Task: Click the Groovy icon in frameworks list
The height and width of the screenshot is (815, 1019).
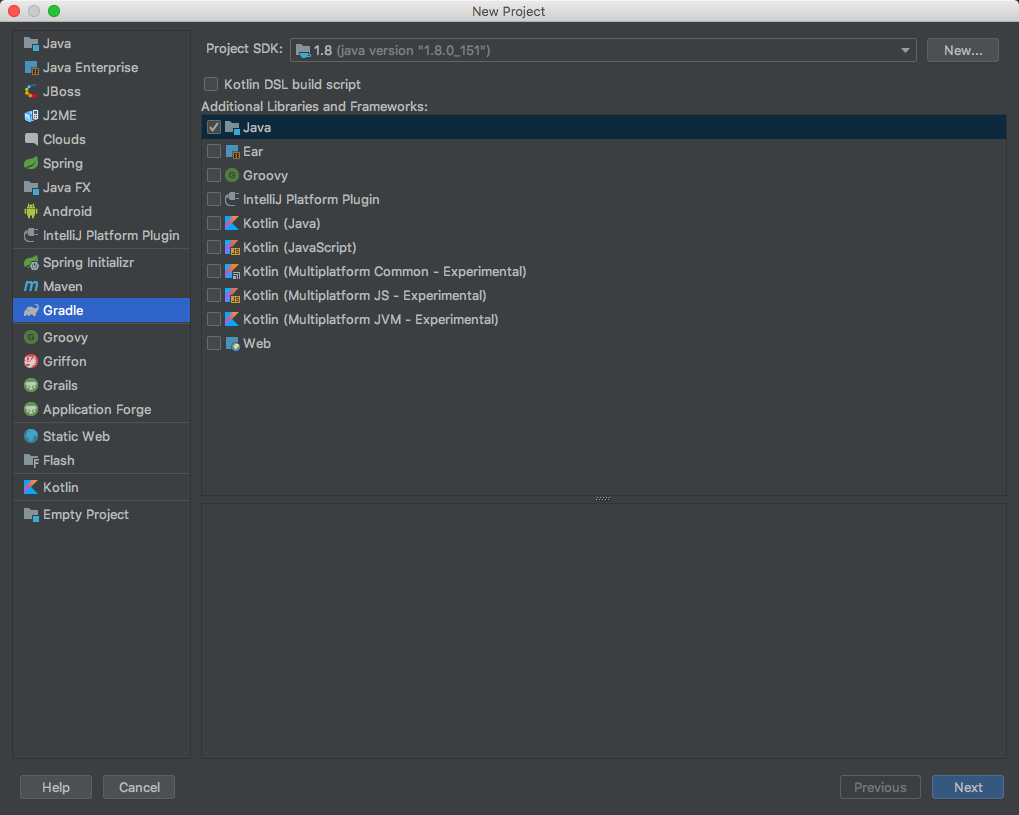Action: tap(232, 175)
